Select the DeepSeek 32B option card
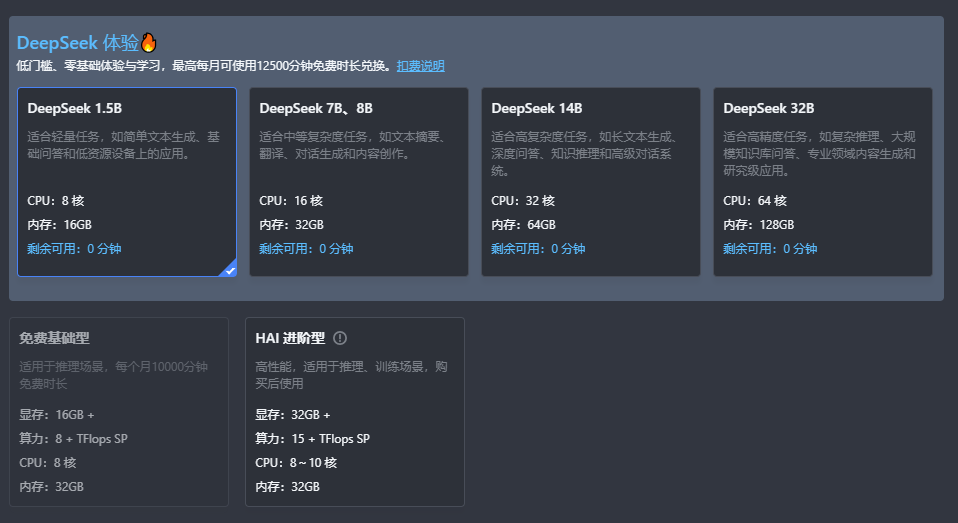The image size is (958, 523). click(822, 182)
